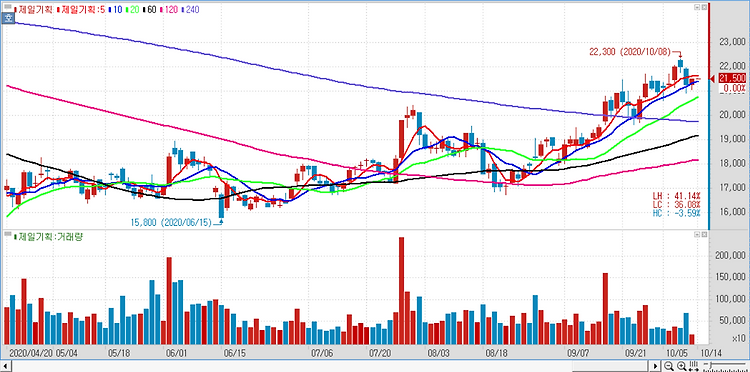Click the 호 button at chart top-left
This screenshot has height=372, width=750.
[x=8, y=18]
